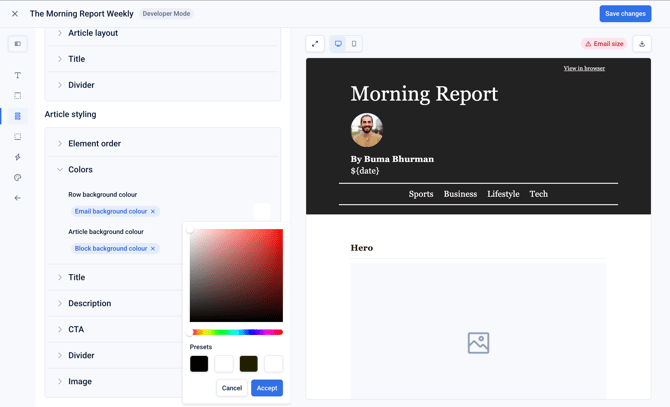Remove the Block background colour tag
Viewport: 670px width, 407px height.
153,249
